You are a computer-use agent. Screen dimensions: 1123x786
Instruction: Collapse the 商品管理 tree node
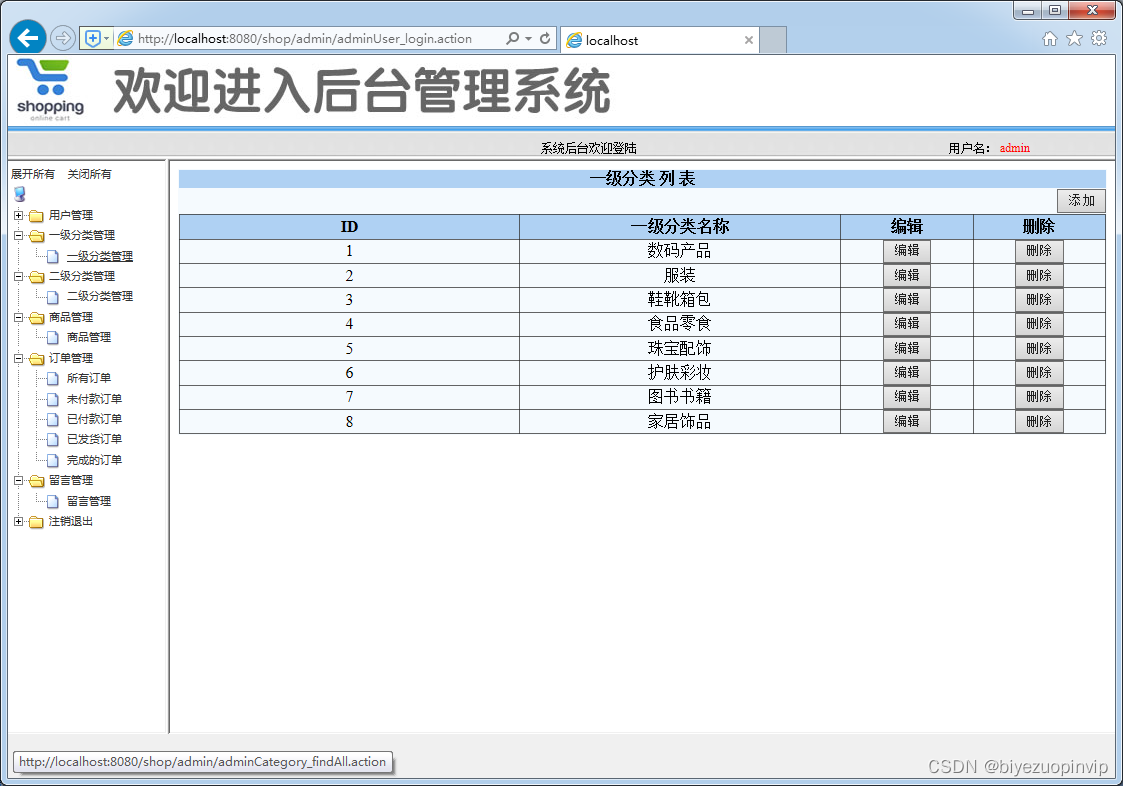click(19, 317)
